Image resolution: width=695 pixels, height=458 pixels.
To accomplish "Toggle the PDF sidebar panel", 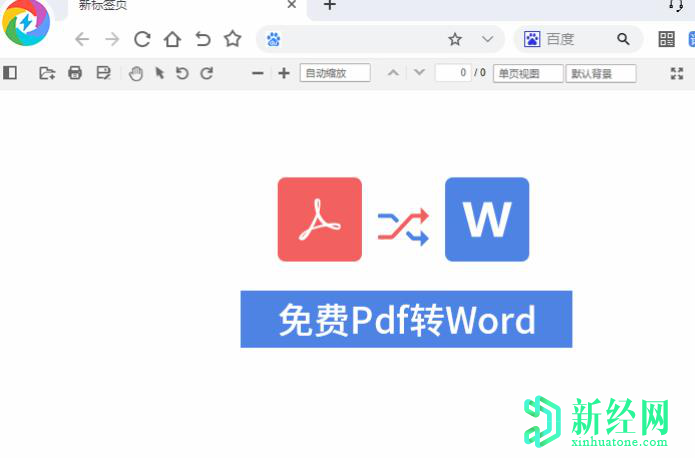I will 10,73.
